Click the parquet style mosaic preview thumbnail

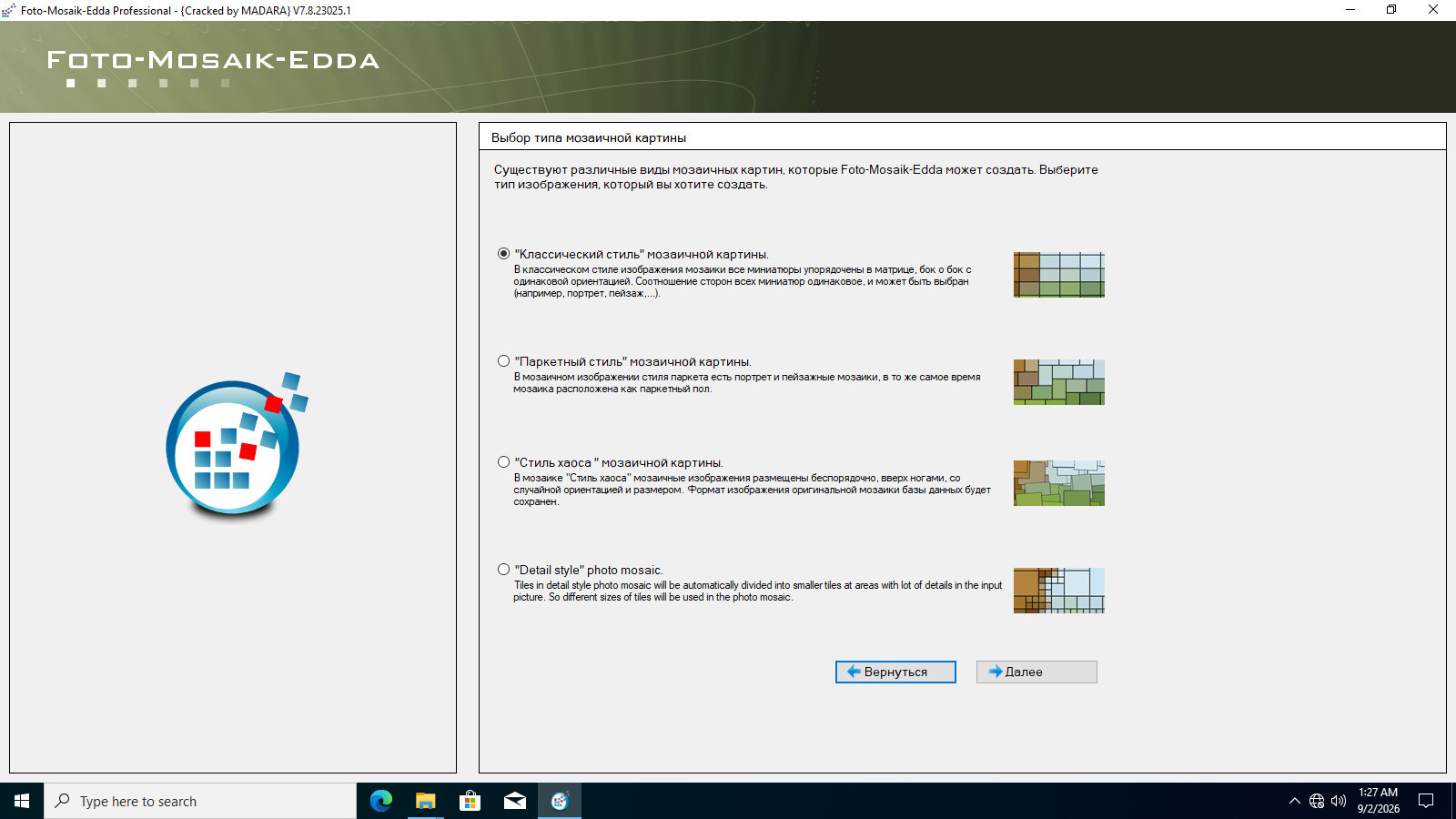tap(1059, 382)
